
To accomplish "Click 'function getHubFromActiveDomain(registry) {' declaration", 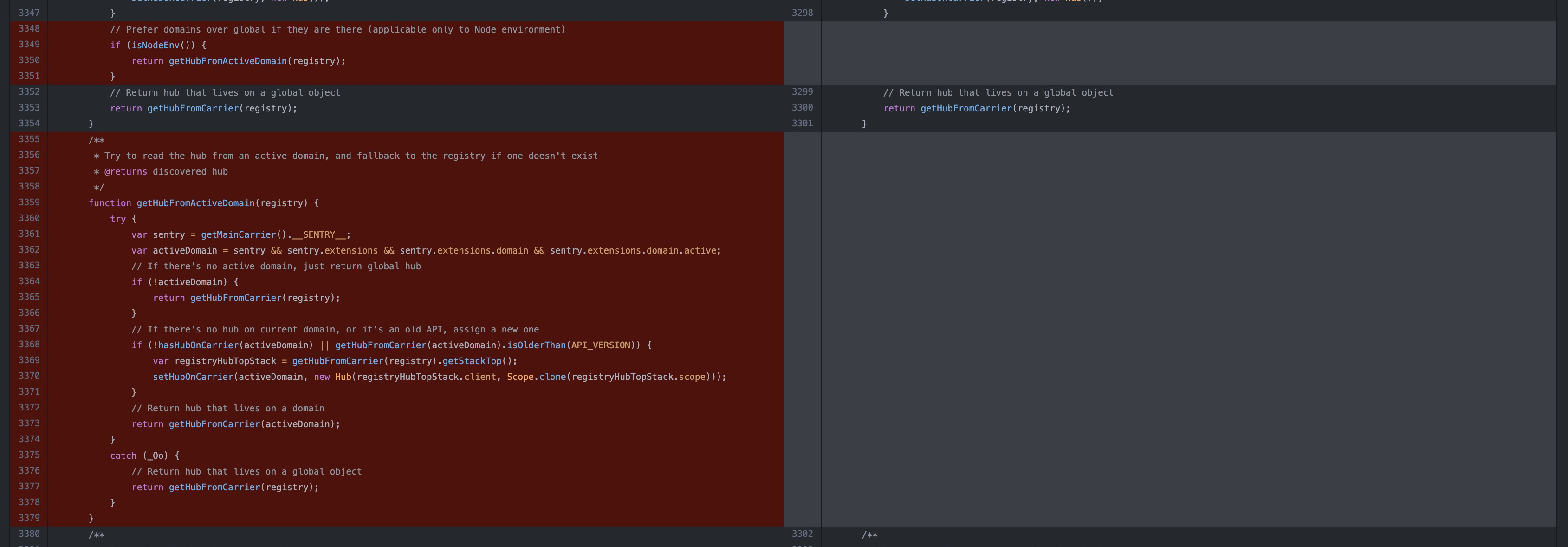I will (x=204, y=203).
